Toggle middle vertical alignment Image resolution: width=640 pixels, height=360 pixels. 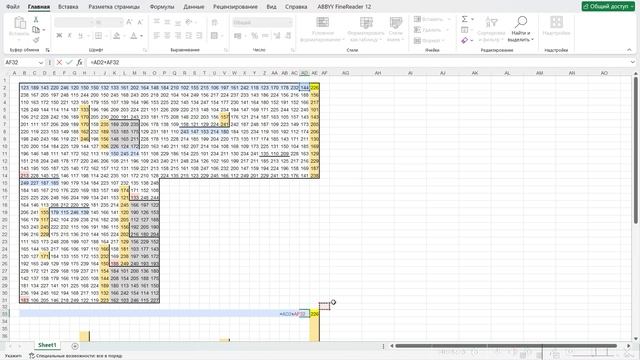tap(167, 22)
